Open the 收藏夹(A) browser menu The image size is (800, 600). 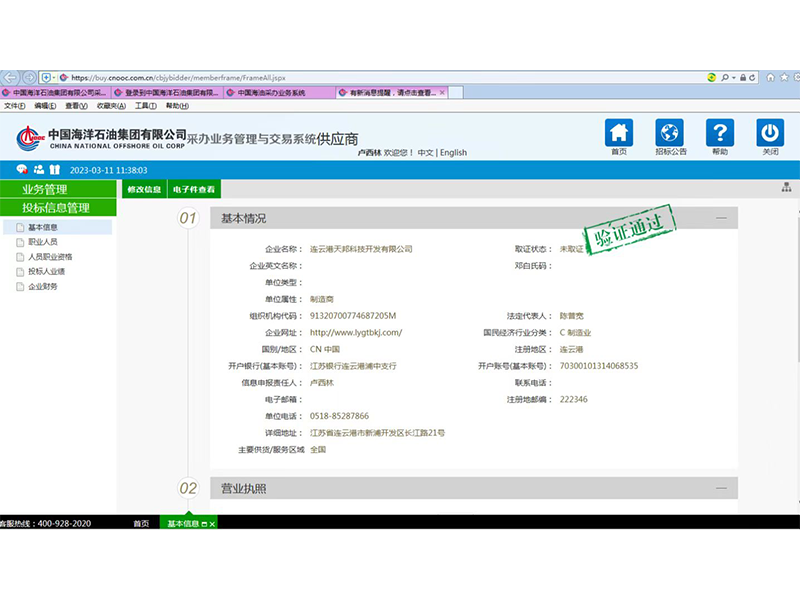tap(110, 106)
